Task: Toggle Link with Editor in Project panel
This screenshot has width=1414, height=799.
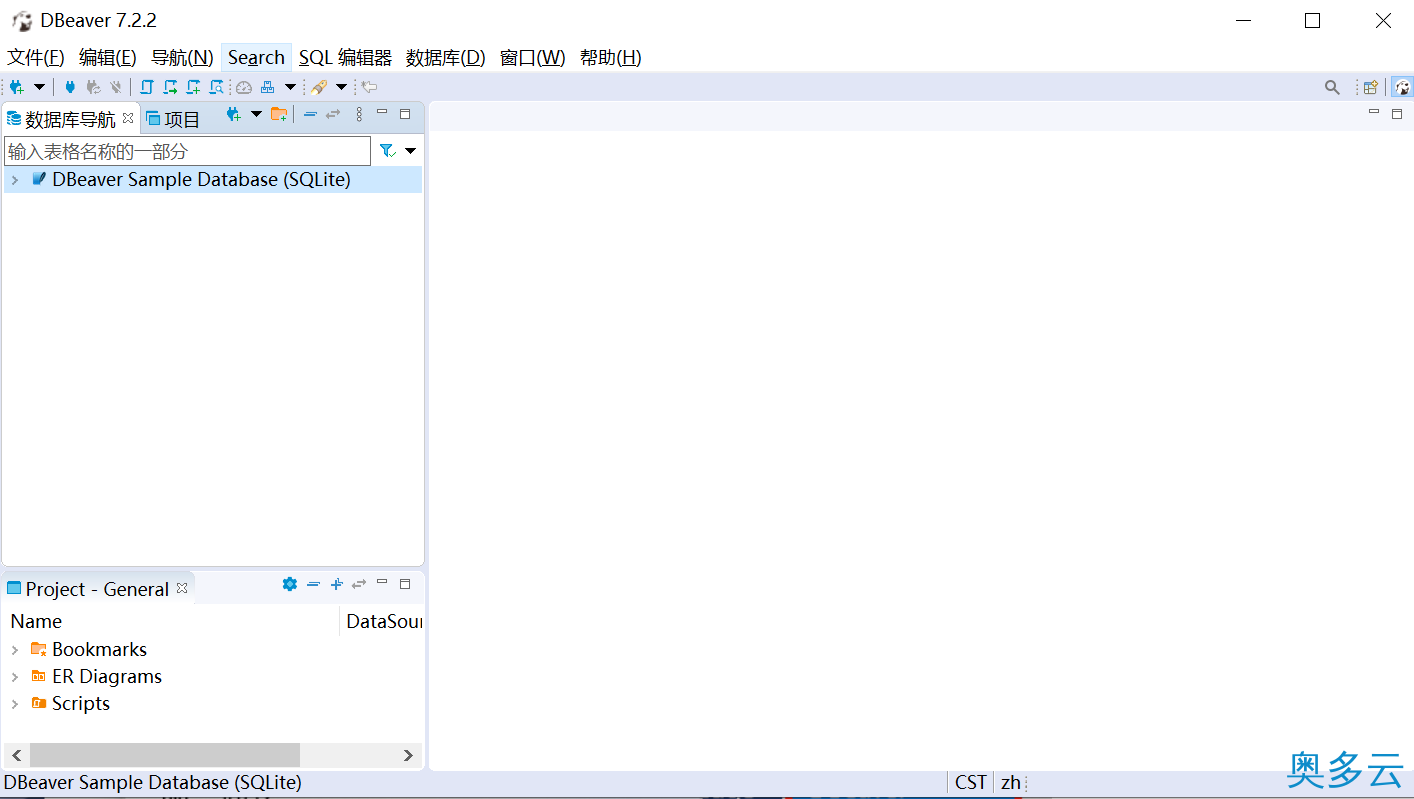Action: 359,584
